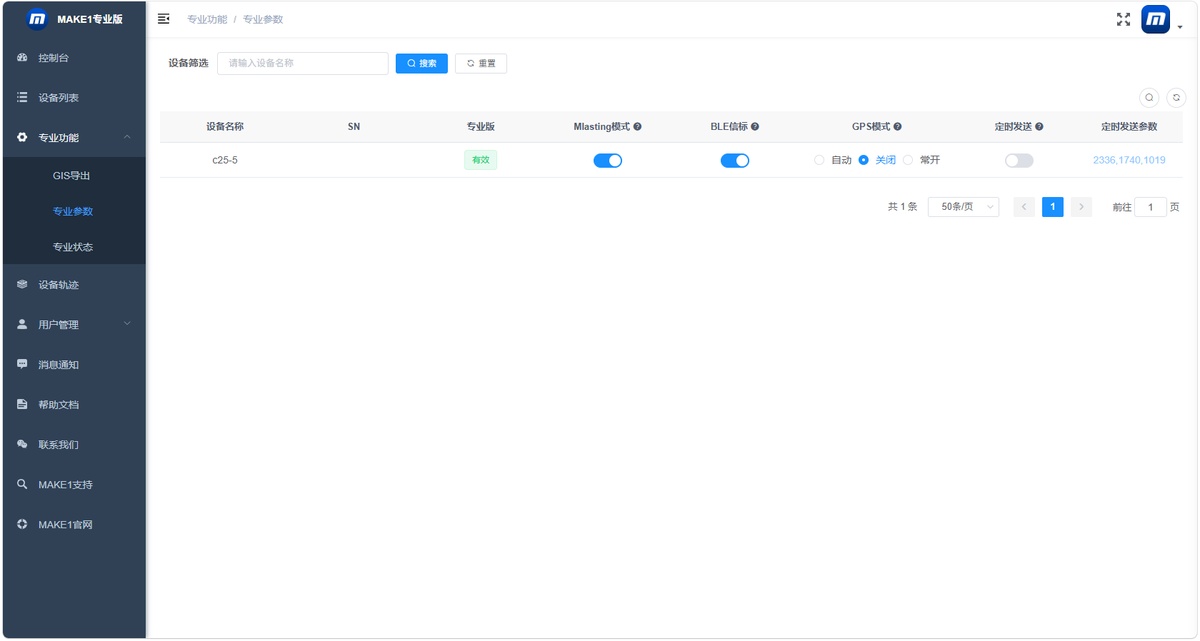This screenshot has height=641, width=1200.
Task: Click device name cell c25-5
Action: click(x=225, y=160)
